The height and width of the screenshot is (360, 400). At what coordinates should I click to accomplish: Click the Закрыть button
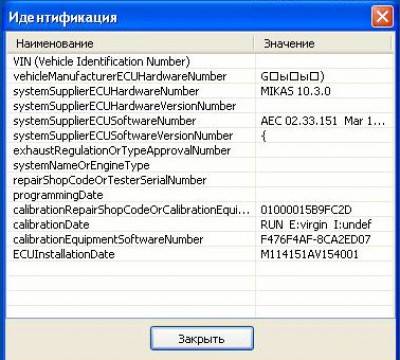coord(202,338)
